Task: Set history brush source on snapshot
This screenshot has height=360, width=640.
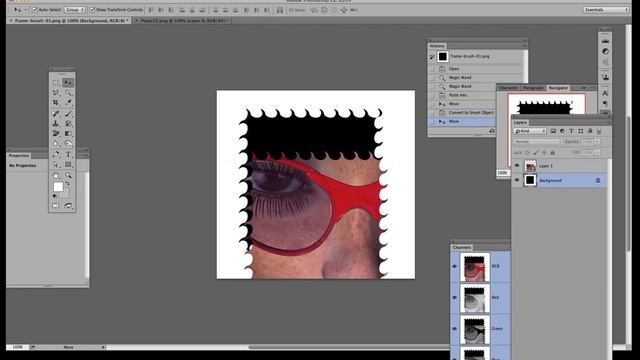Action: [x=432, y=57]
